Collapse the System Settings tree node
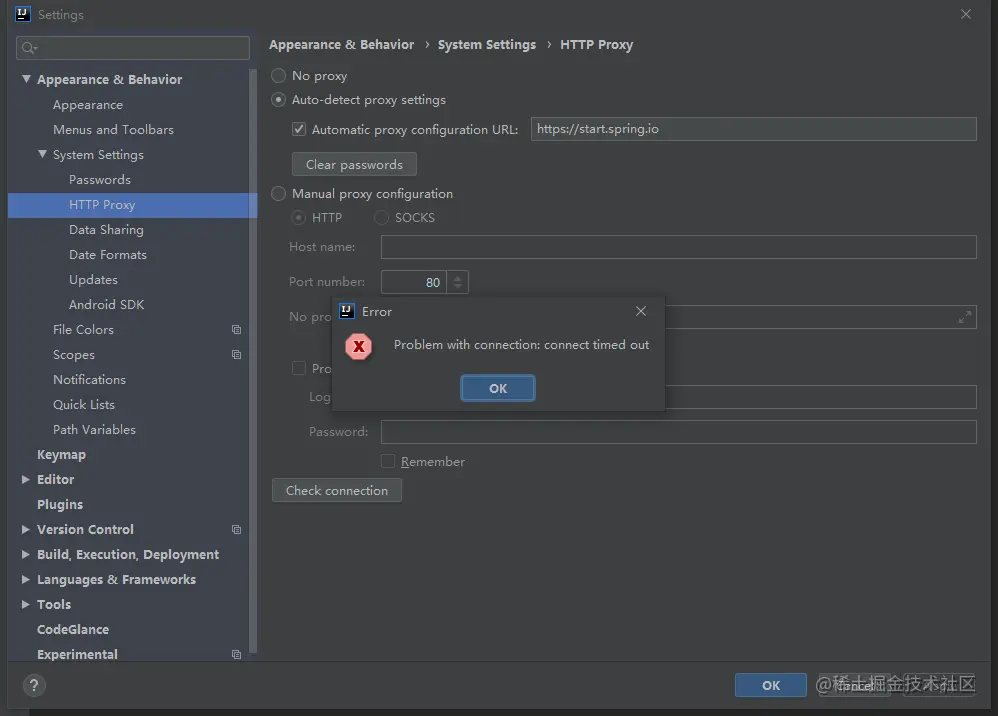The image size is (998, 716). tap(42, 155)
